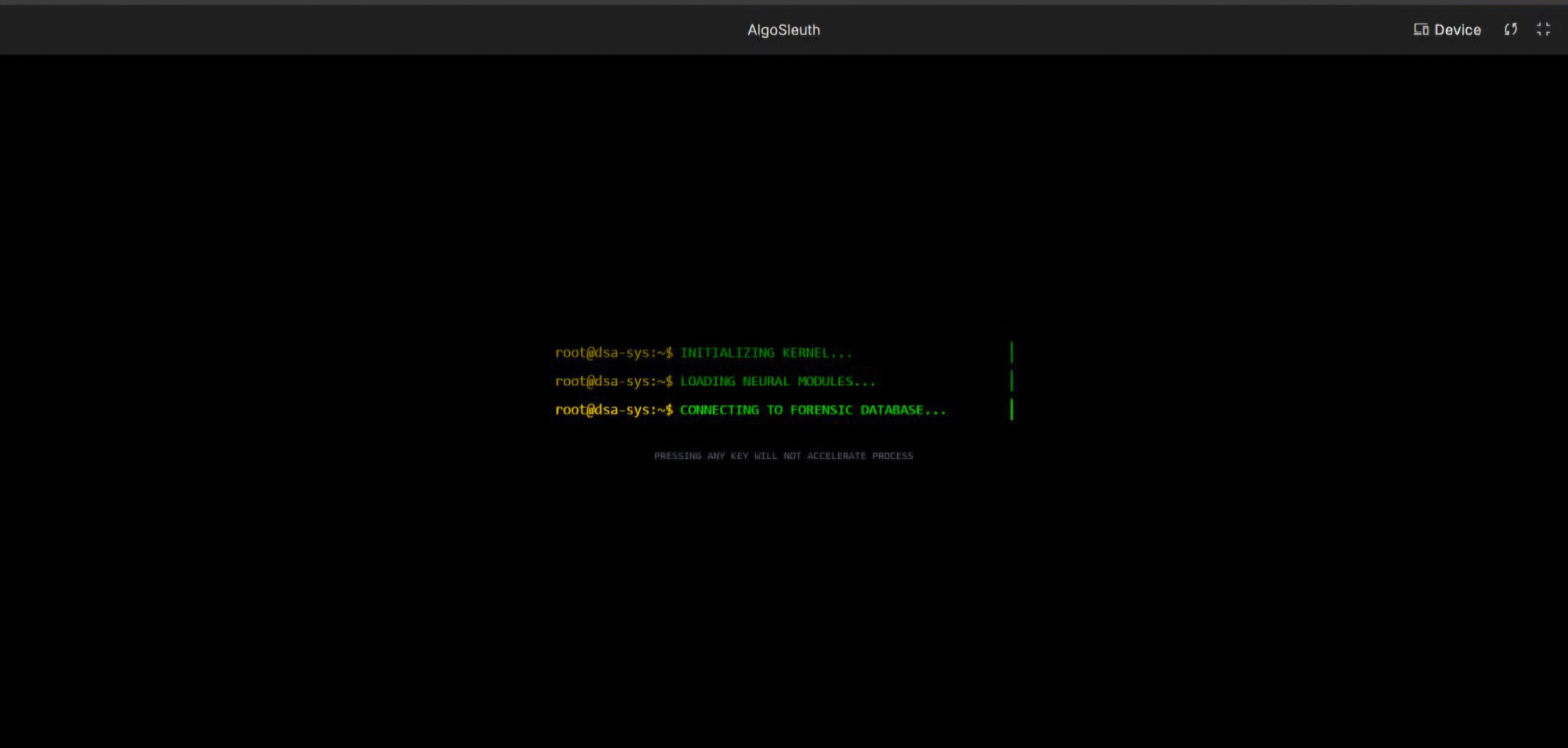Click the INITIALIZING KERNEL... command text
1568x748 pixels.
(766, 353)
